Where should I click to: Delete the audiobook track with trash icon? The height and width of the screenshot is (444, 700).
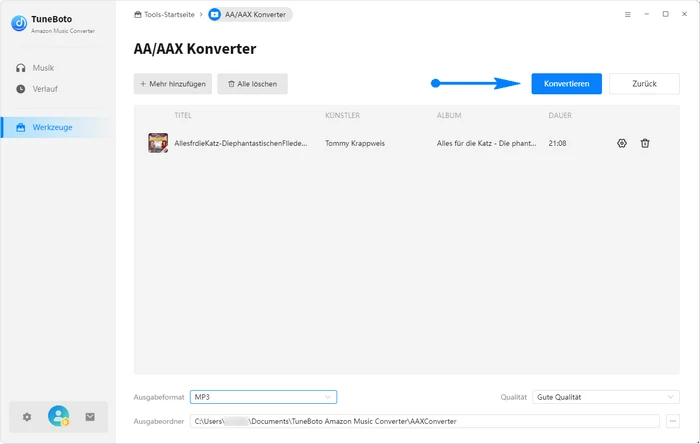[645, 143]
